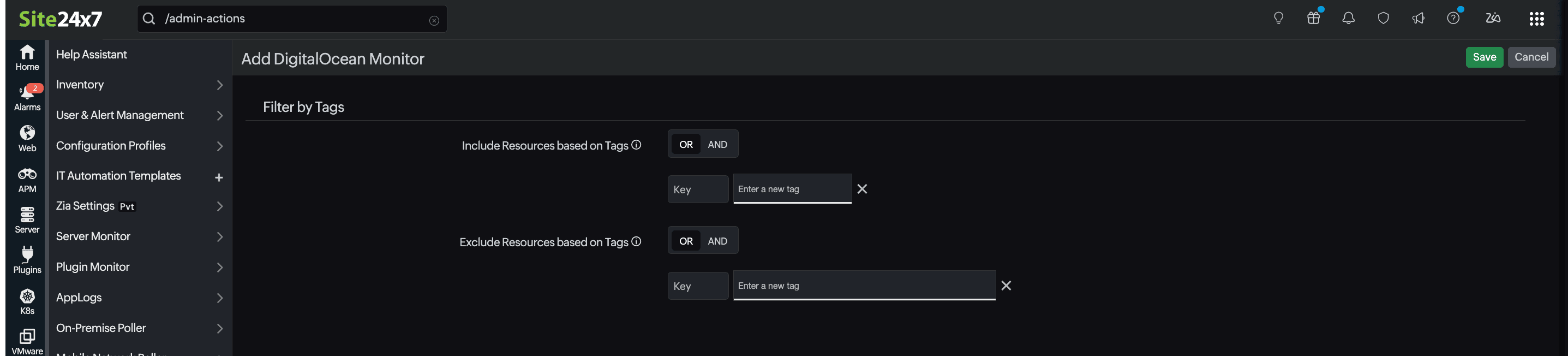Open the apps grid launcher
This screenshot has height=356, width=1568.
click(1536, 19)
